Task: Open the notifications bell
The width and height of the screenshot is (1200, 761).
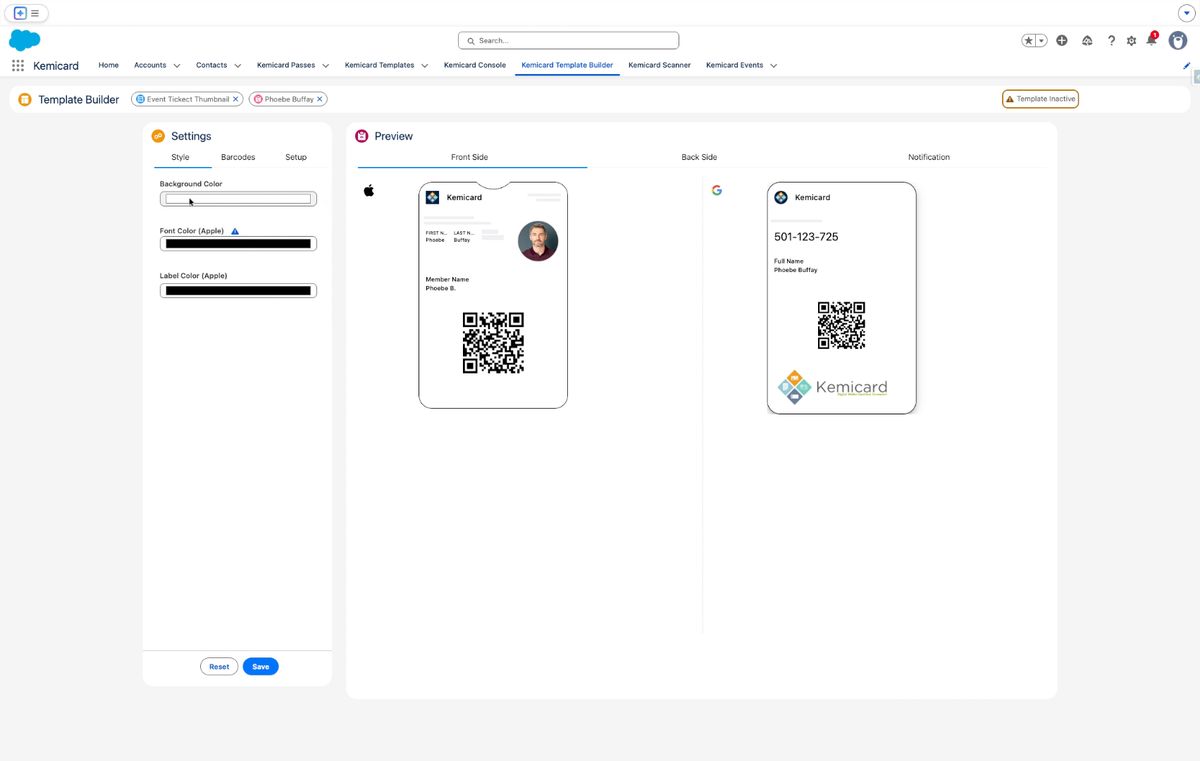Action: [1151, 40]
